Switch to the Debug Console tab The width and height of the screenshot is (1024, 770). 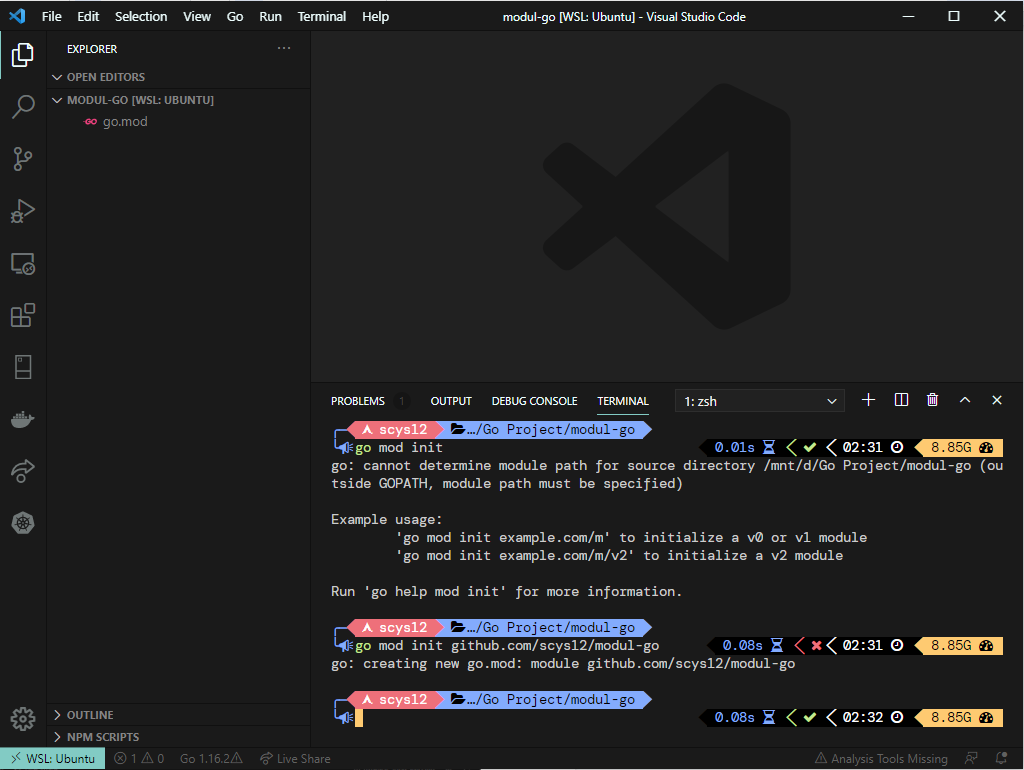coord(534,401)
